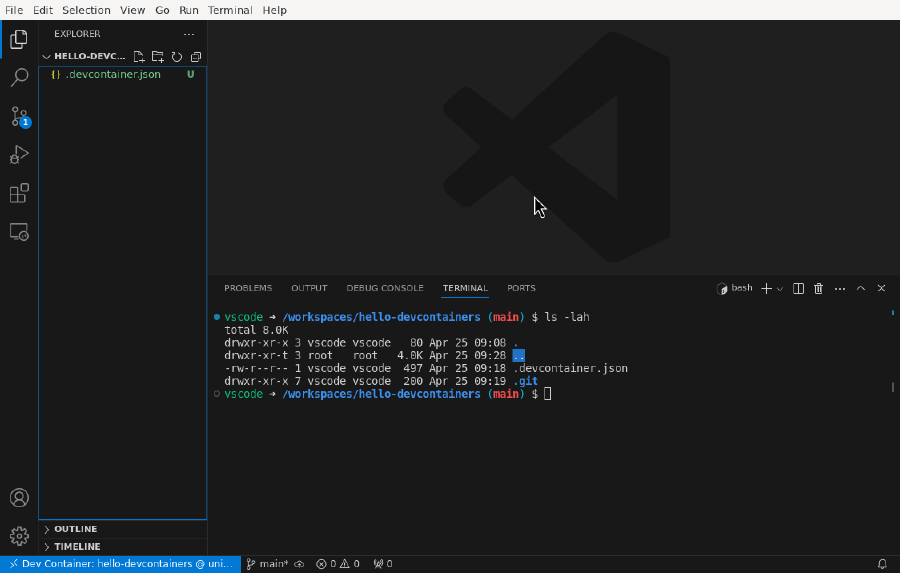The height and width of the screenshot is (573, 900).
Task: Open the Manage gear icon
Action: [19, 536]
